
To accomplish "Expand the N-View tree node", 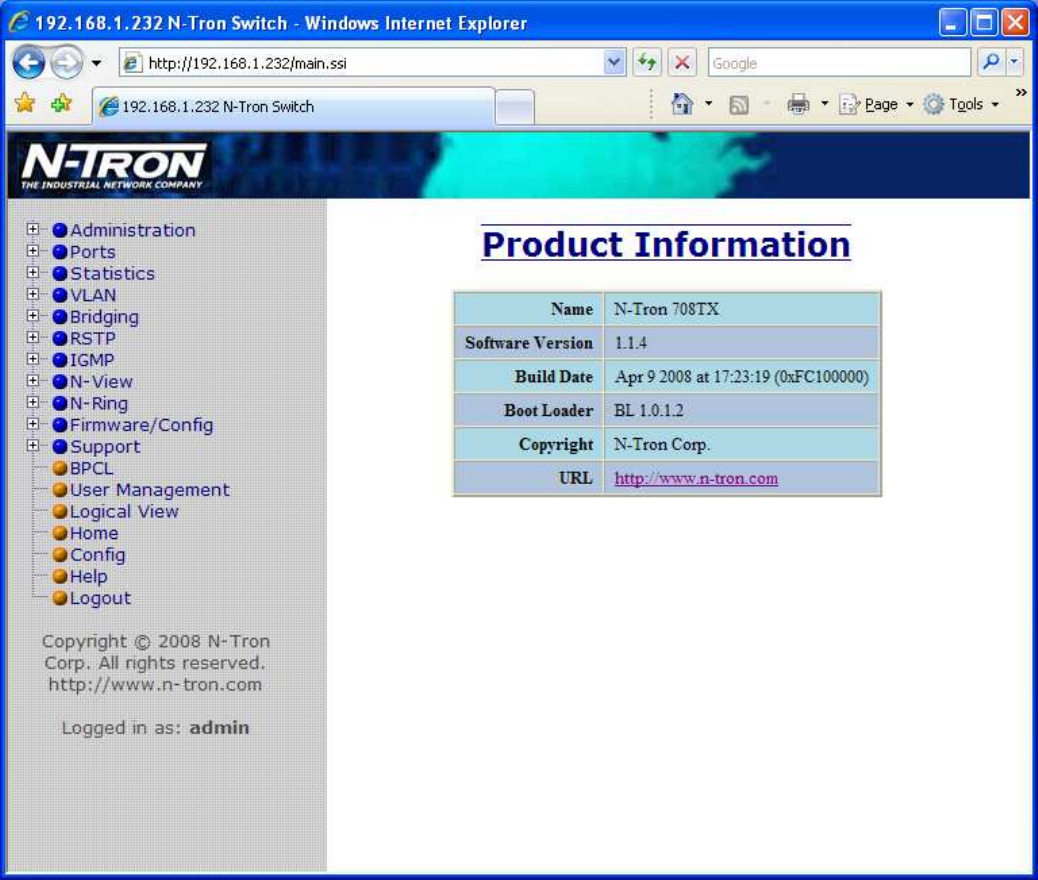I will (32, 381).
